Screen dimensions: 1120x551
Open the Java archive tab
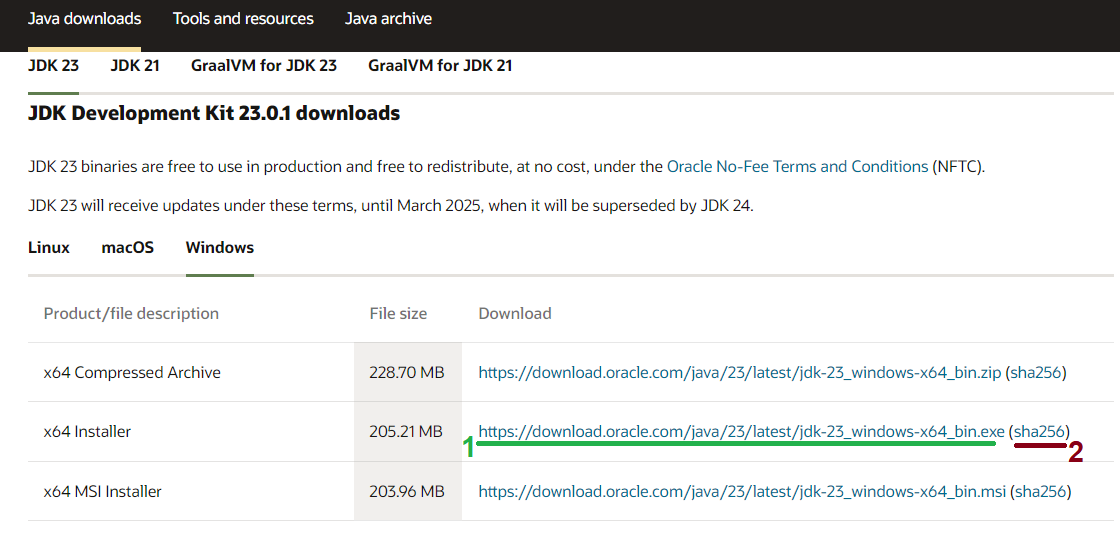388,19
